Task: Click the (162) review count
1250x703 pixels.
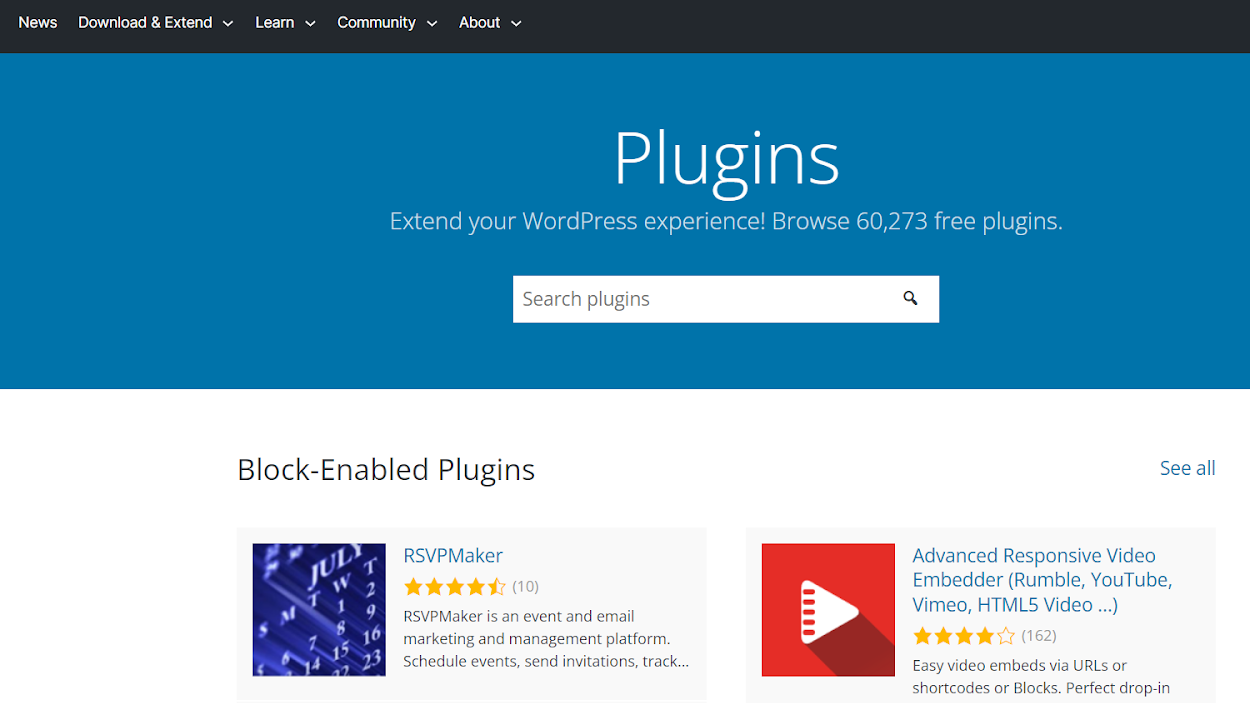Action: [1039, 636]
